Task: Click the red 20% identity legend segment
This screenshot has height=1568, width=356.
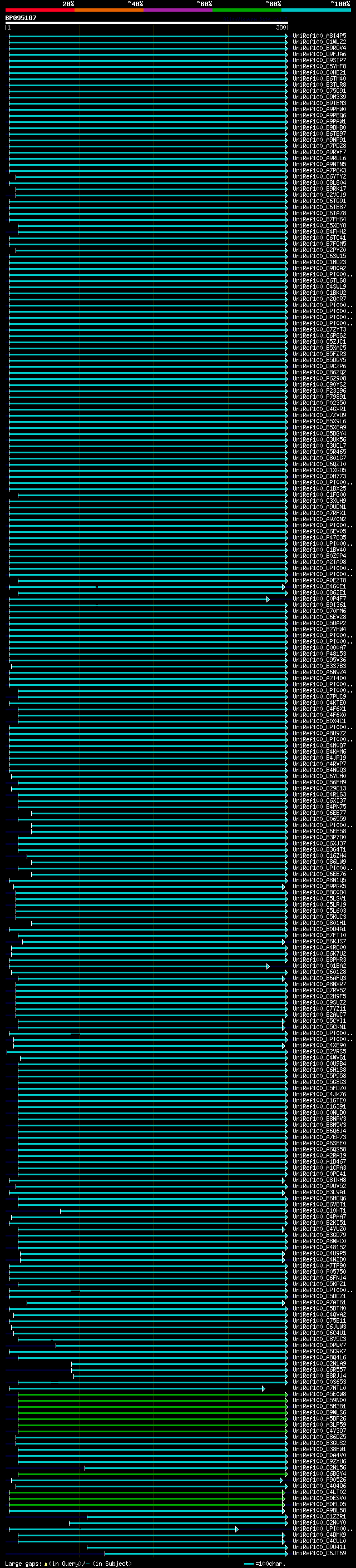Action: coord(40,10)
